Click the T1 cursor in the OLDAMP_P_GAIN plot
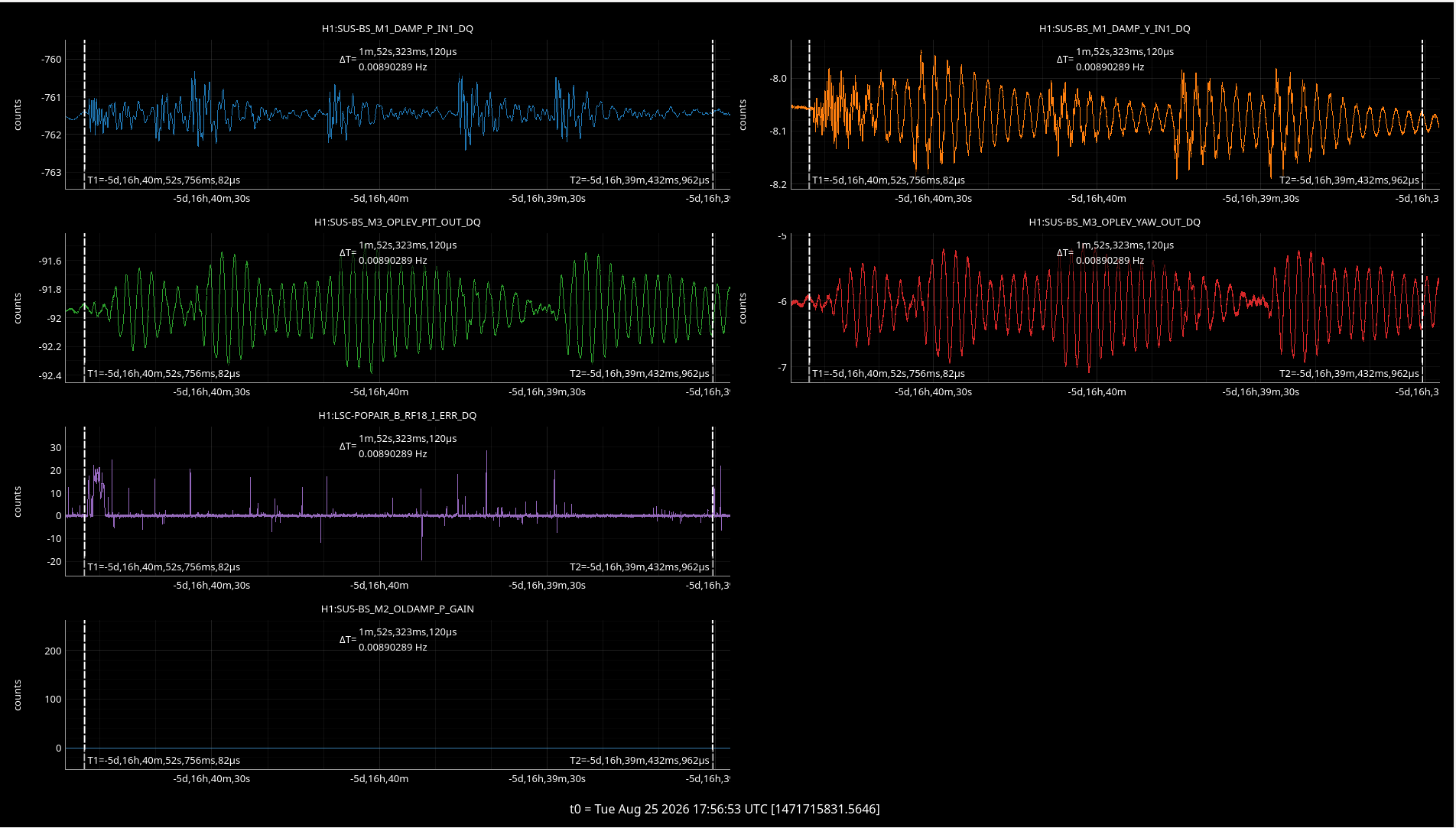1456x828 pixels. coord(84,695)
